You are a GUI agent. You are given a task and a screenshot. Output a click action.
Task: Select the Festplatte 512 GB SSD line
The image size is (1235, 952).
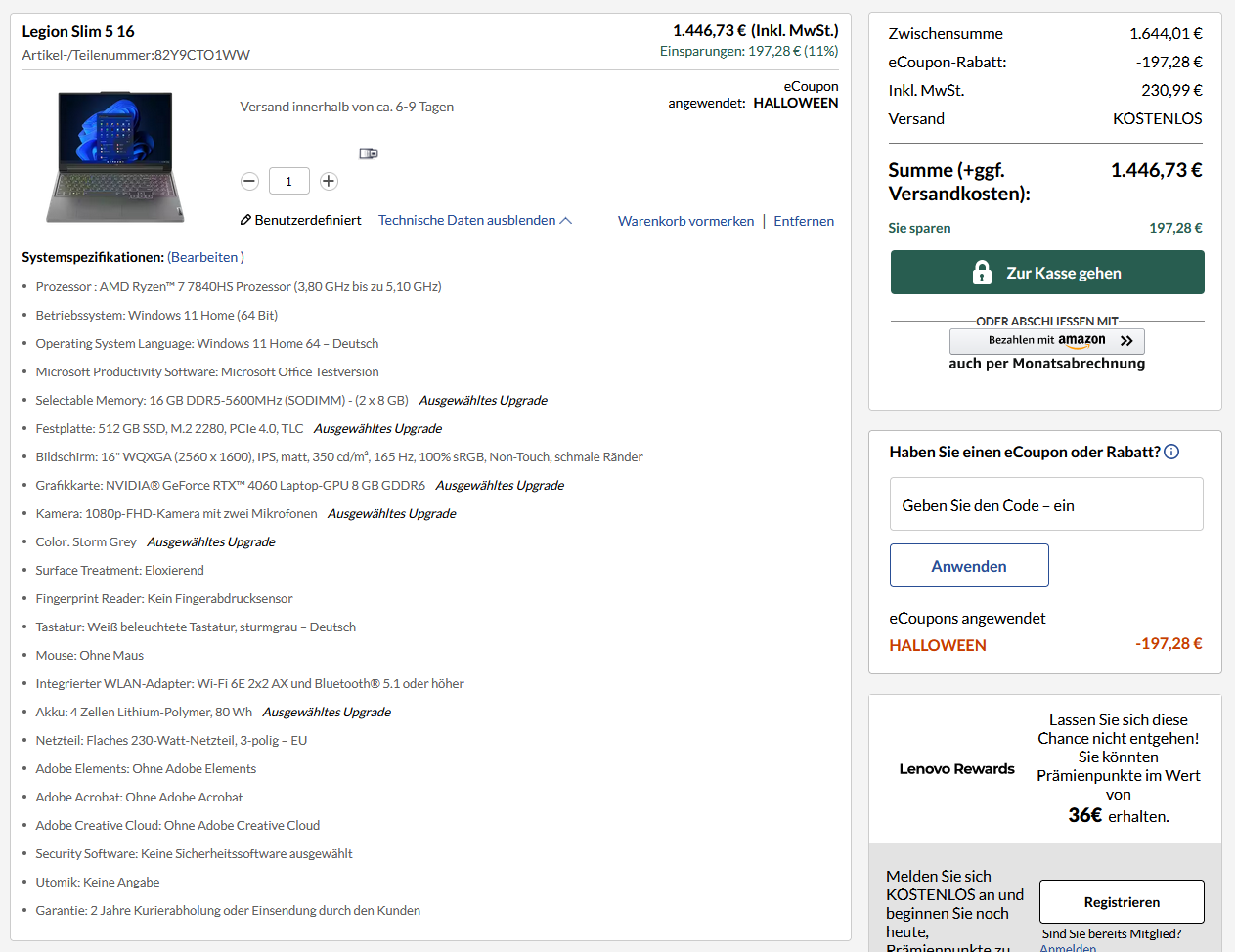click(x=239, y=428)
